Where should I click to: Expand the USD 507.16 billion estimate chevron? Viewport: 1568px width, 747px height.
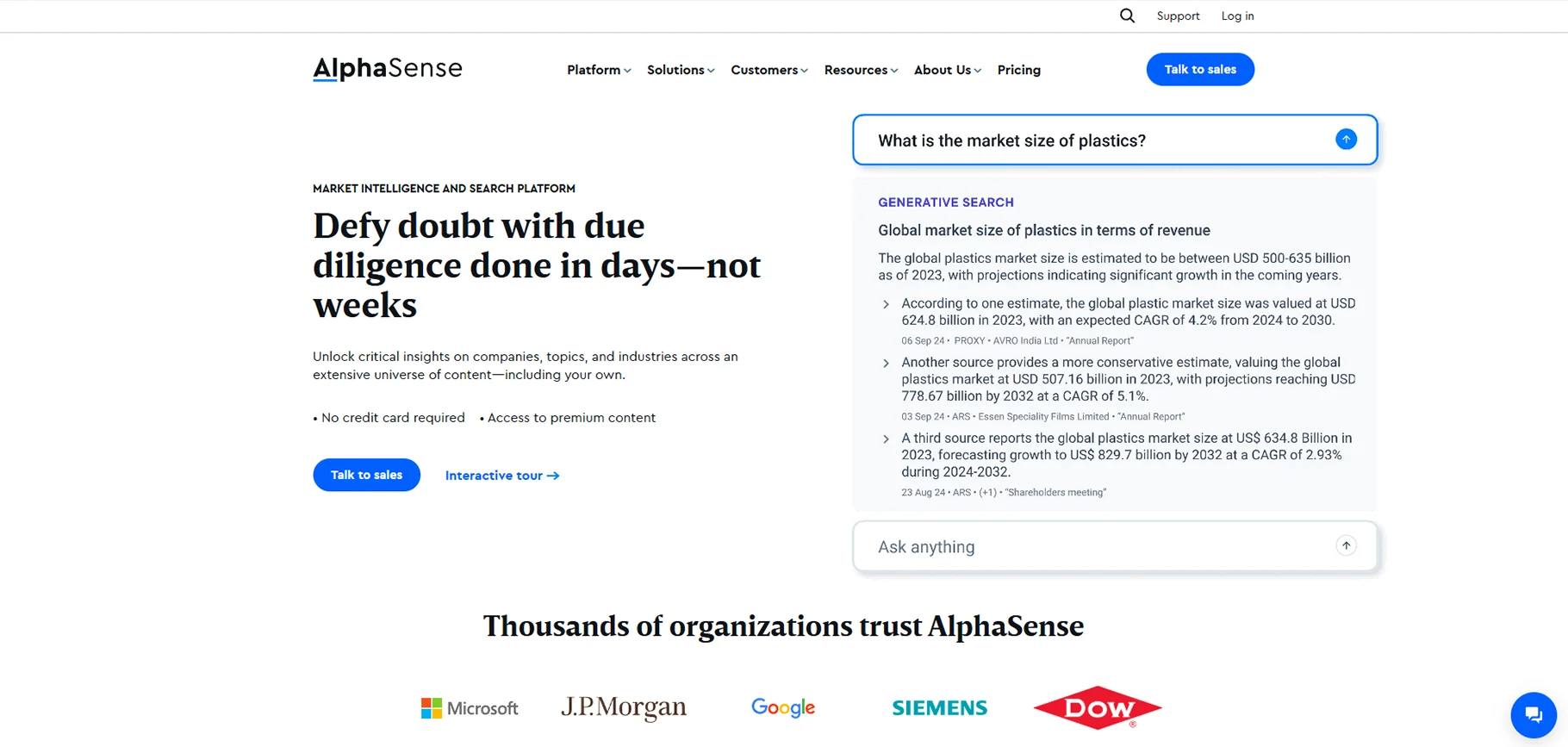click(886, 364)
